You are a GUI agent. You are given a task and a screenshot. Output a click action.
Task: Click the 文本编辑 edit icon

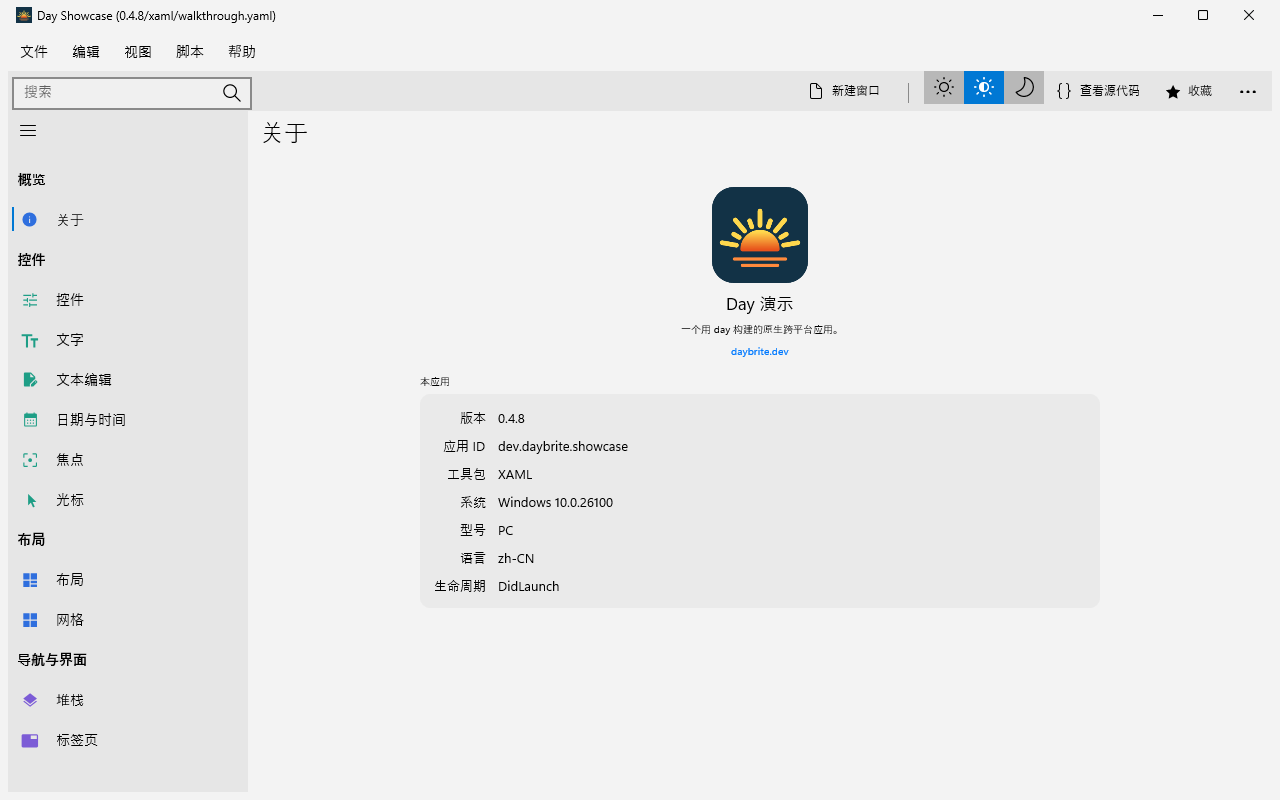point(30,380)
